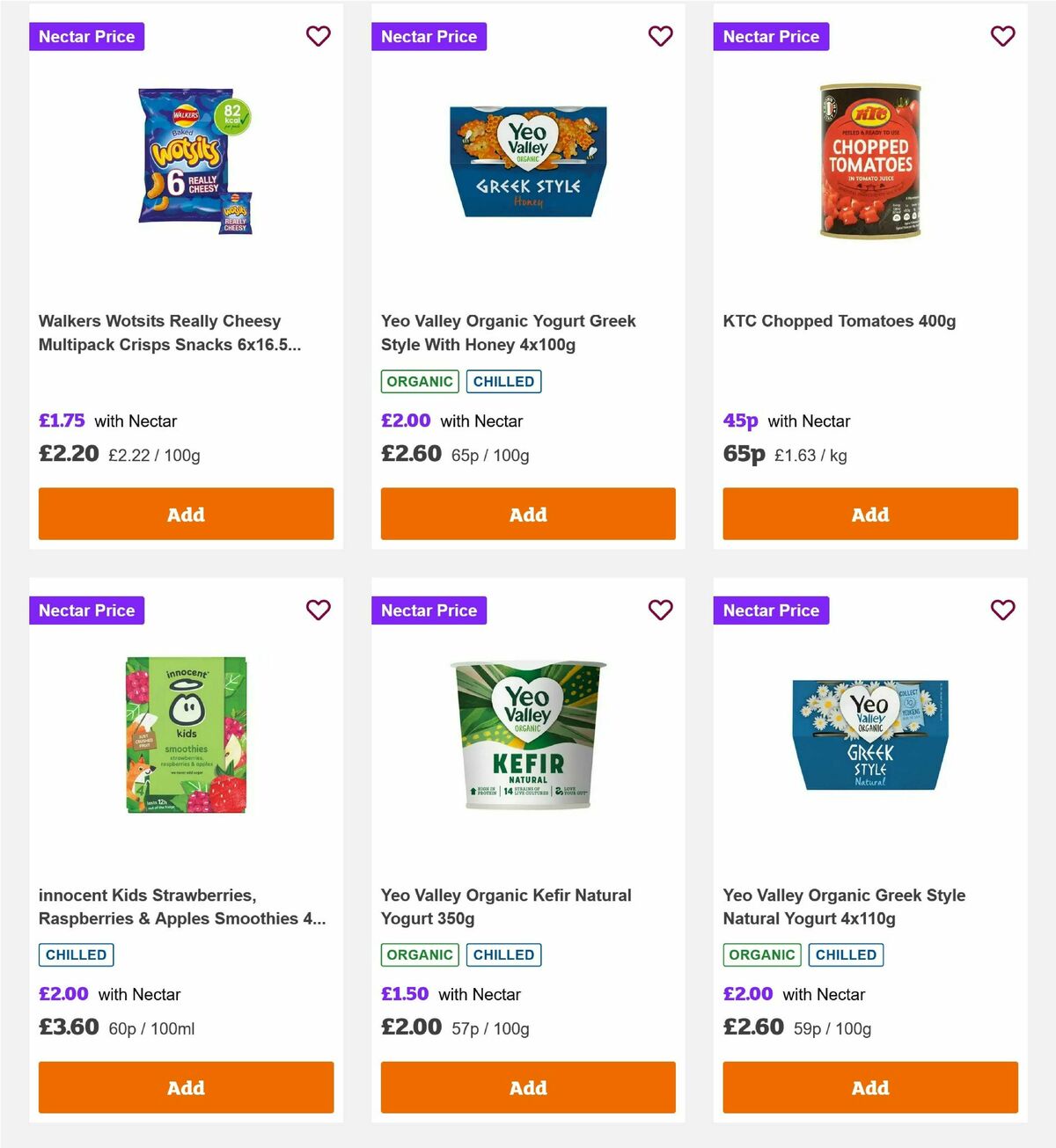Click the innocent Kids Smoothies product image
Screen dimensions: 1056x1148
coord(186,735)
